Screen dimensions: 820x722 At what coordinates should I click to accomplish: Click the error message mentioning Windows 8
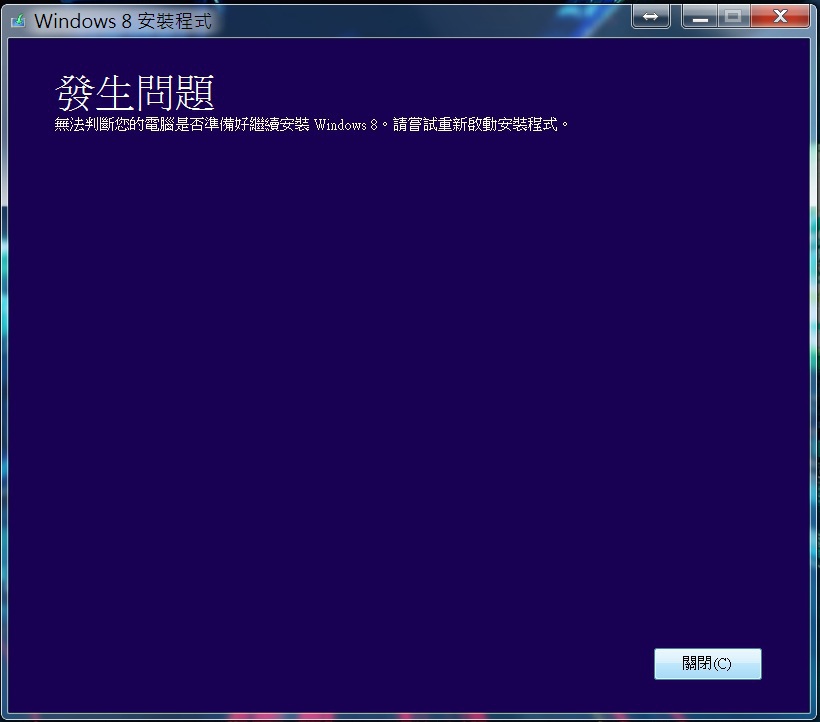(311, 124)
